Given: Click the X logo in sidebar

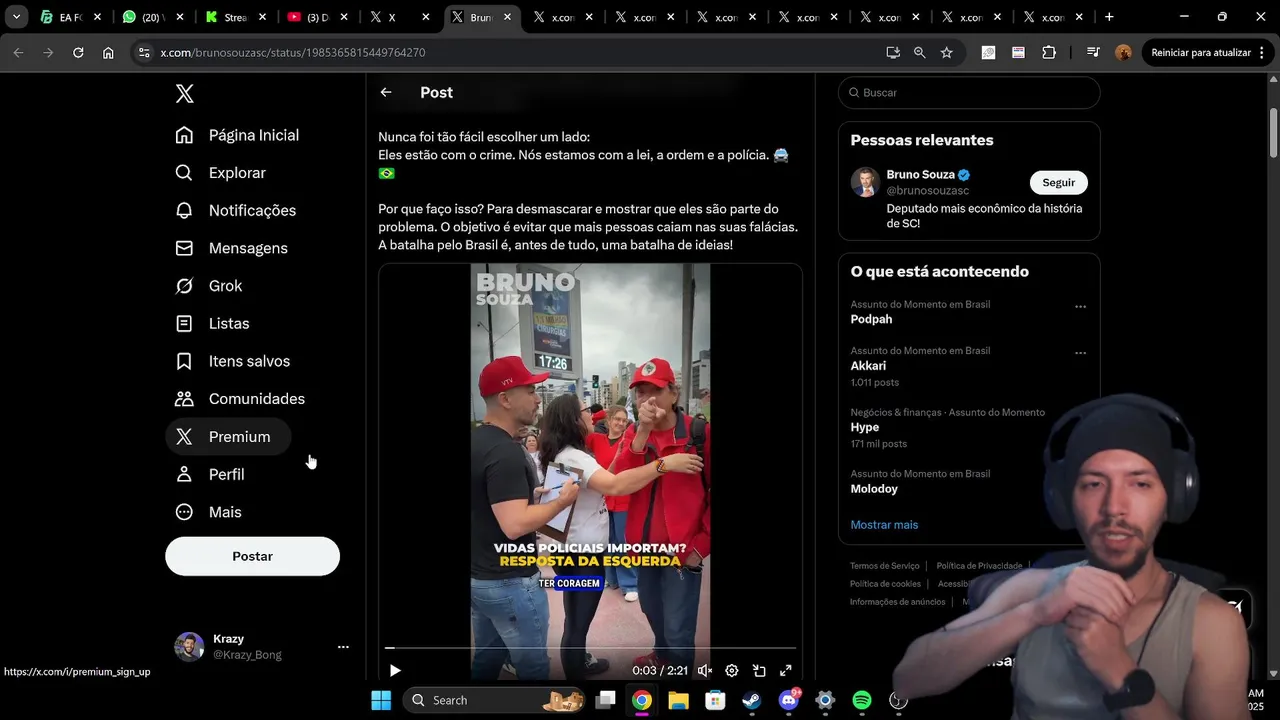Looking at the screenshot, I should (x=184, y=94).
